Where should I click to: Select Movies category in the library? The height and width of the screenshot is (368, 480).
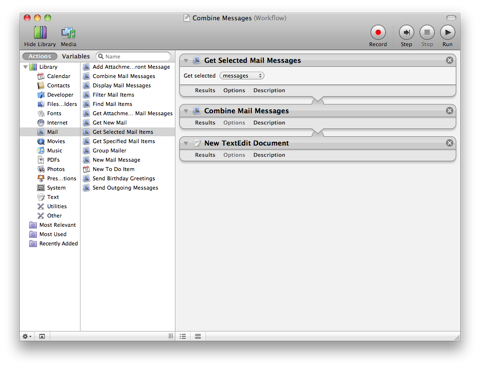pyautogui.click(x=51, y=141)
